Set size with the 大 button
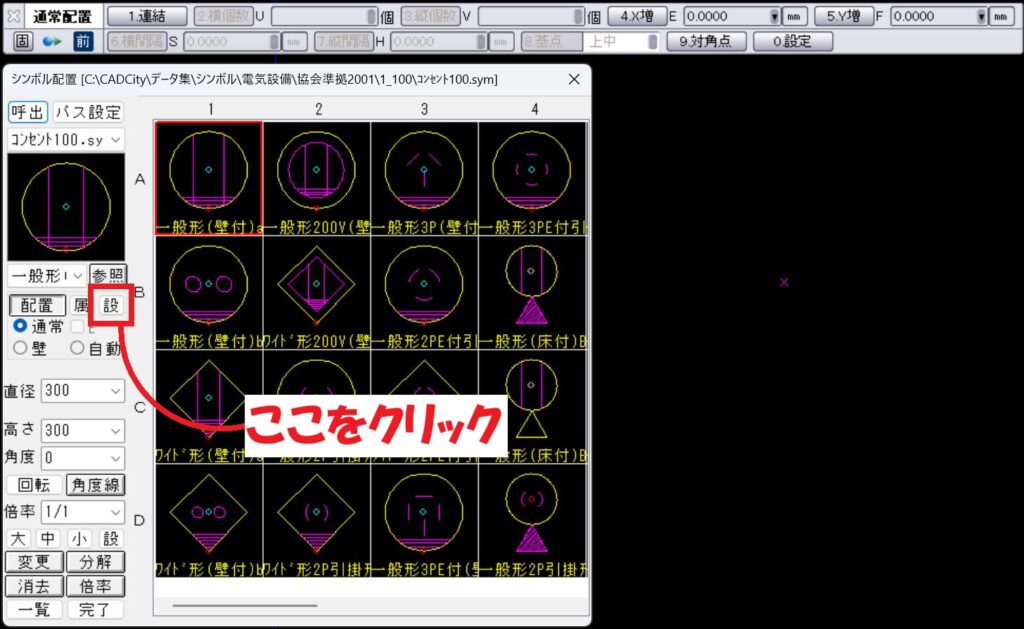The height and width of the screenshot is (629, 1024). point(18,539)
